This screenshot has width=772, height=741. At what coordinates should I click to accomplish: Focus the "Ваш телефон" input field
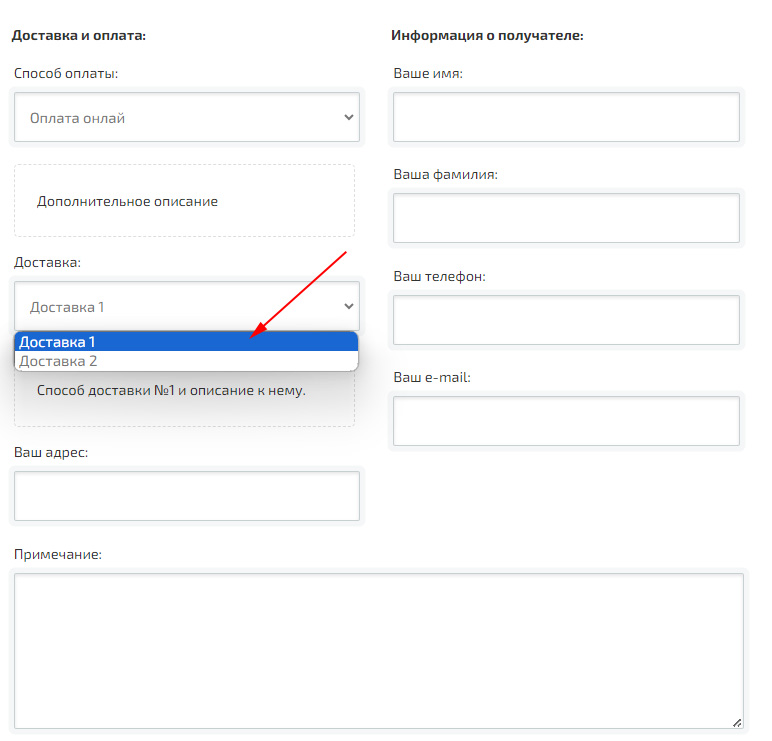point(566,320)
